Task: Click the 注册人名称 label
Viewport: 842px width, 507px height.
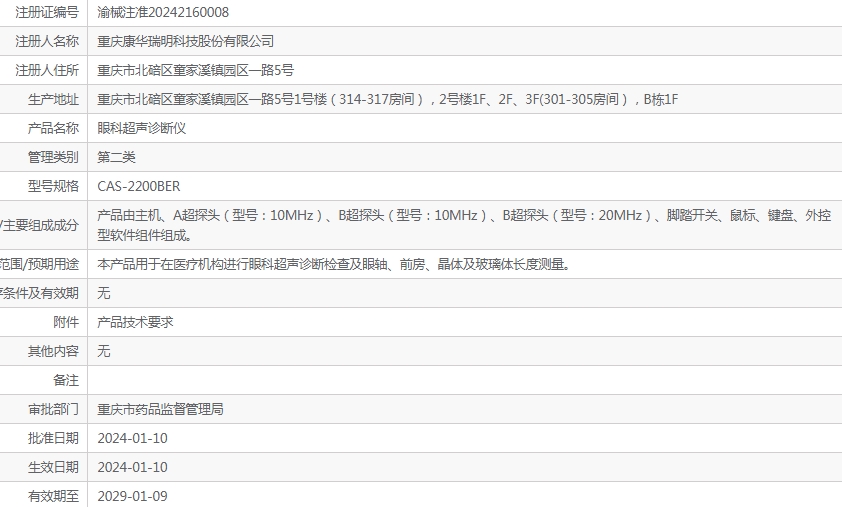Action: pos(47,41)
